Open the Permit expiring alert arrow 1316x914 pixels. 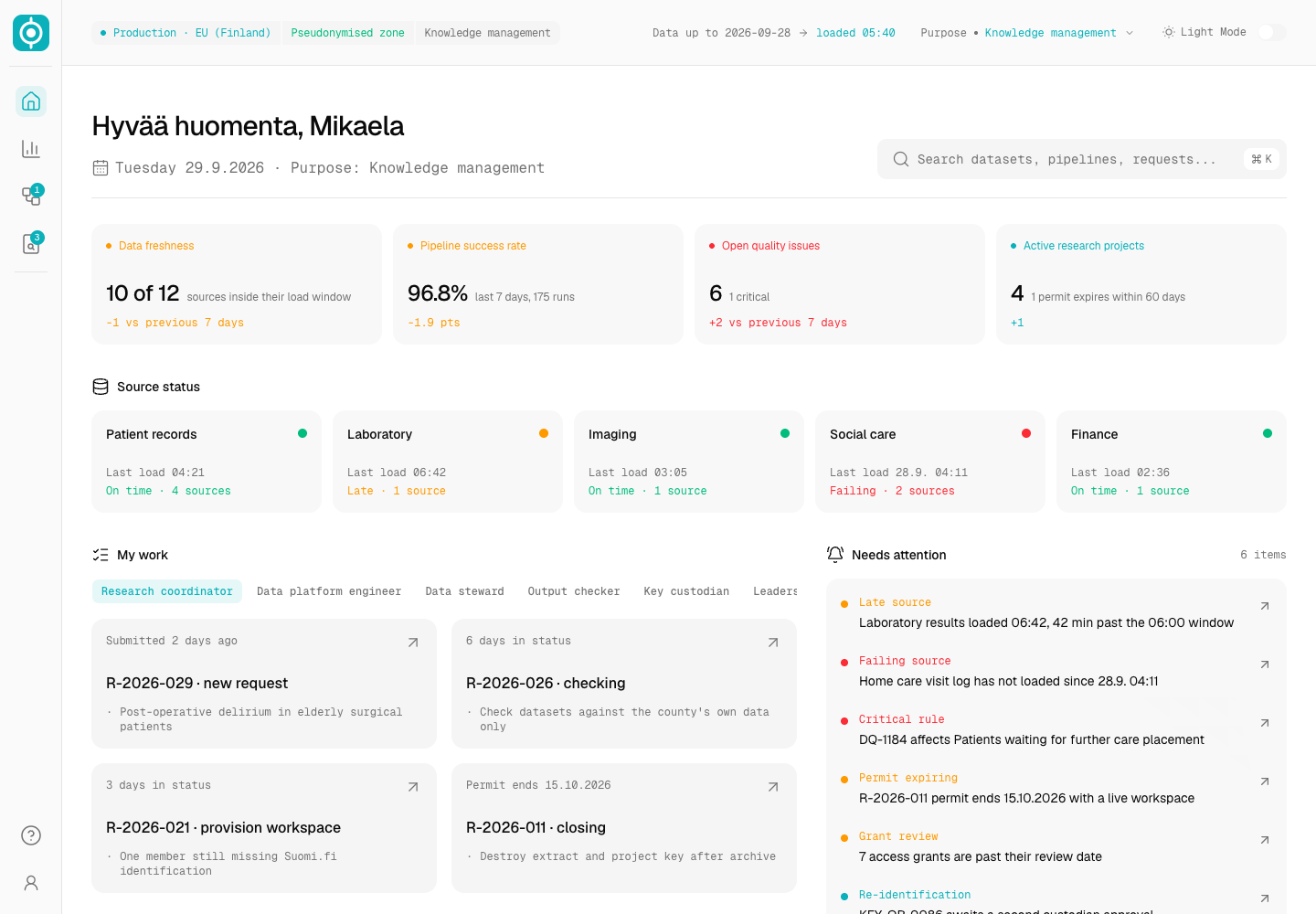point(1265,781)
